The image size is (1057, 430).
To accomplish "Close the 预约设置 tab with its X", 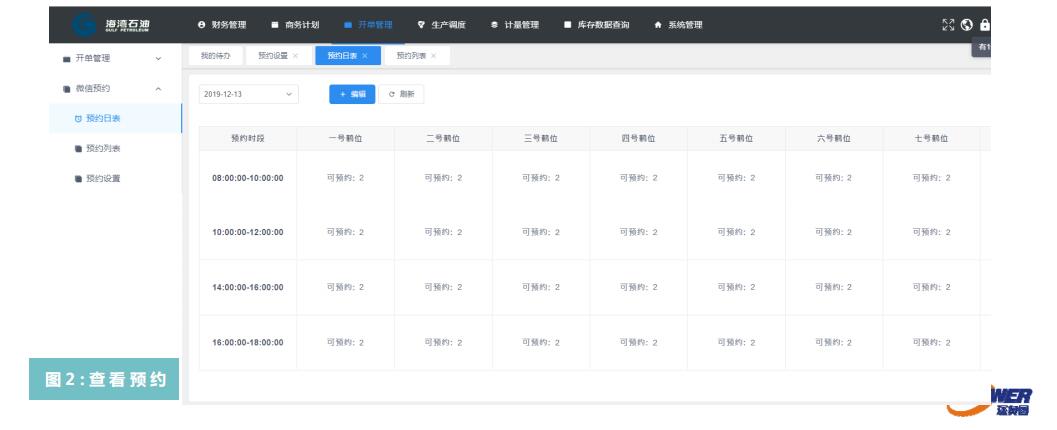I will tap(296, 56).
